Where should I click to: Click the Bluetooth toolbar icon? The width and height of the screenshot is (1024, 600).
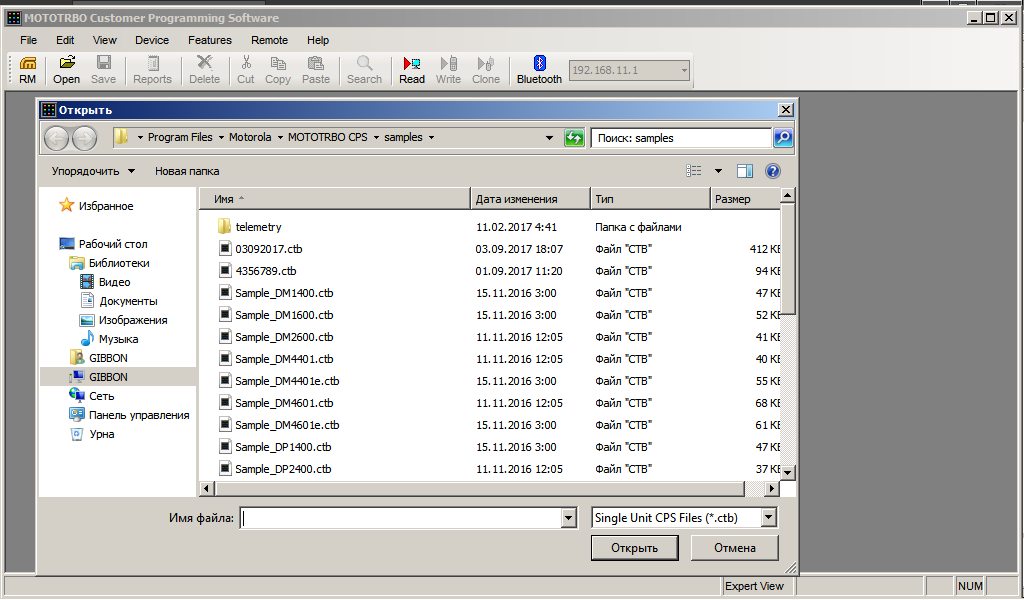(x=539, y=70)
